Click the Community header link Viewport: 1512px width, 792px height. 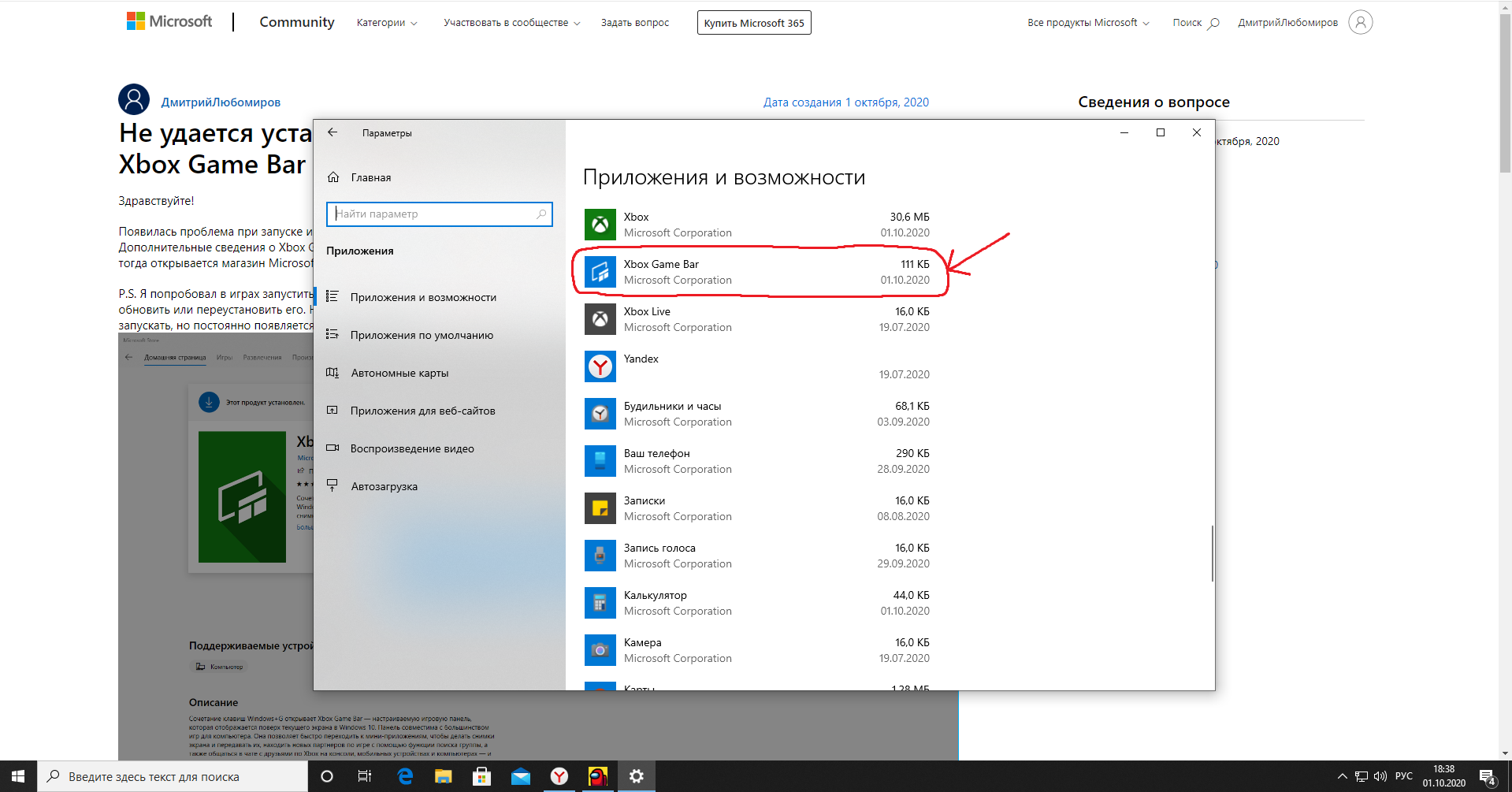(297, 22)
